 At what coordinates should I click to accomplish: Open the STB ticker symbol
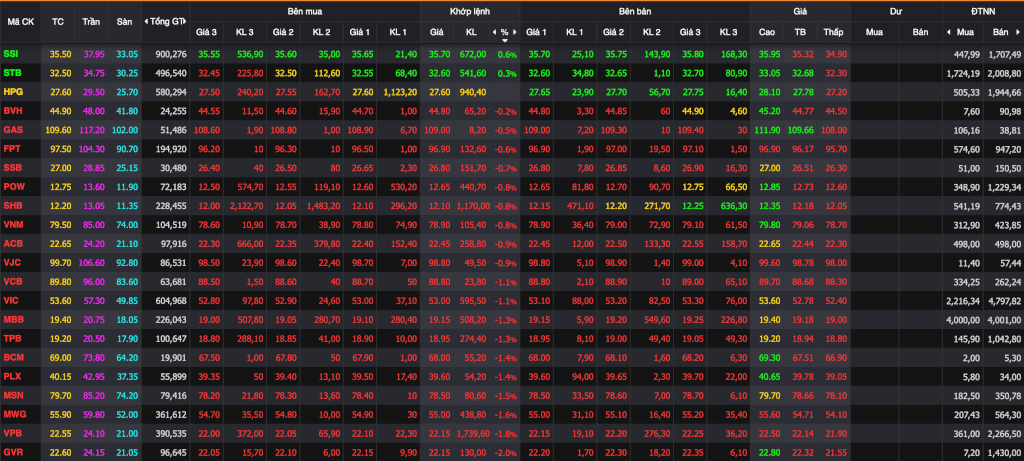[10, 73]
